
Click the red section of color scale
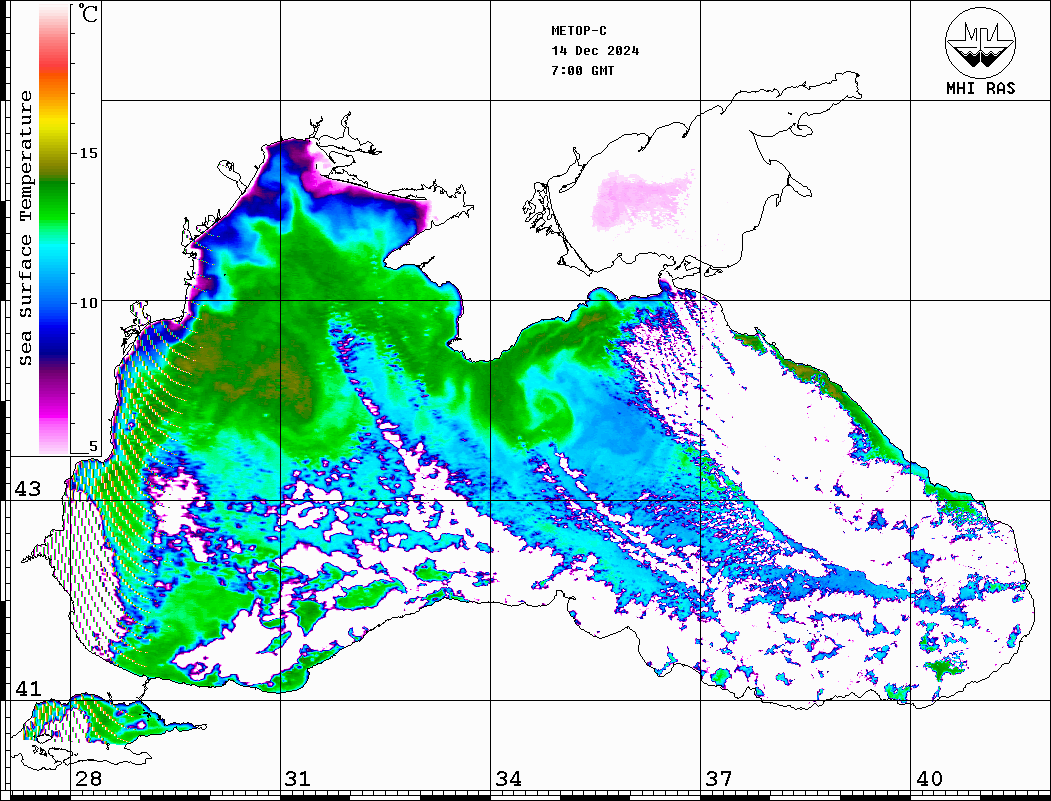54,62
